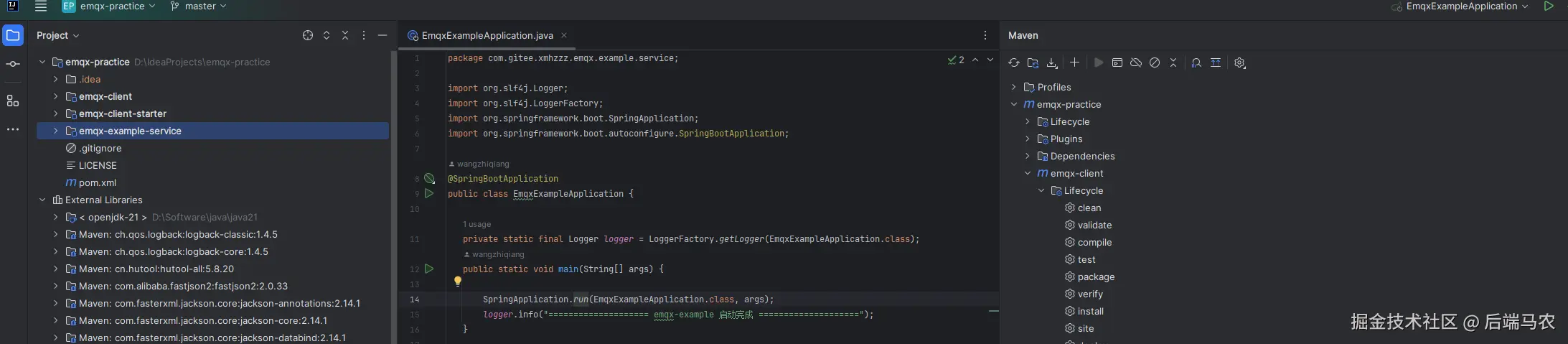Open Maven settings gear
This screenshot has width=1568, height=344.
pos(1239,62)
